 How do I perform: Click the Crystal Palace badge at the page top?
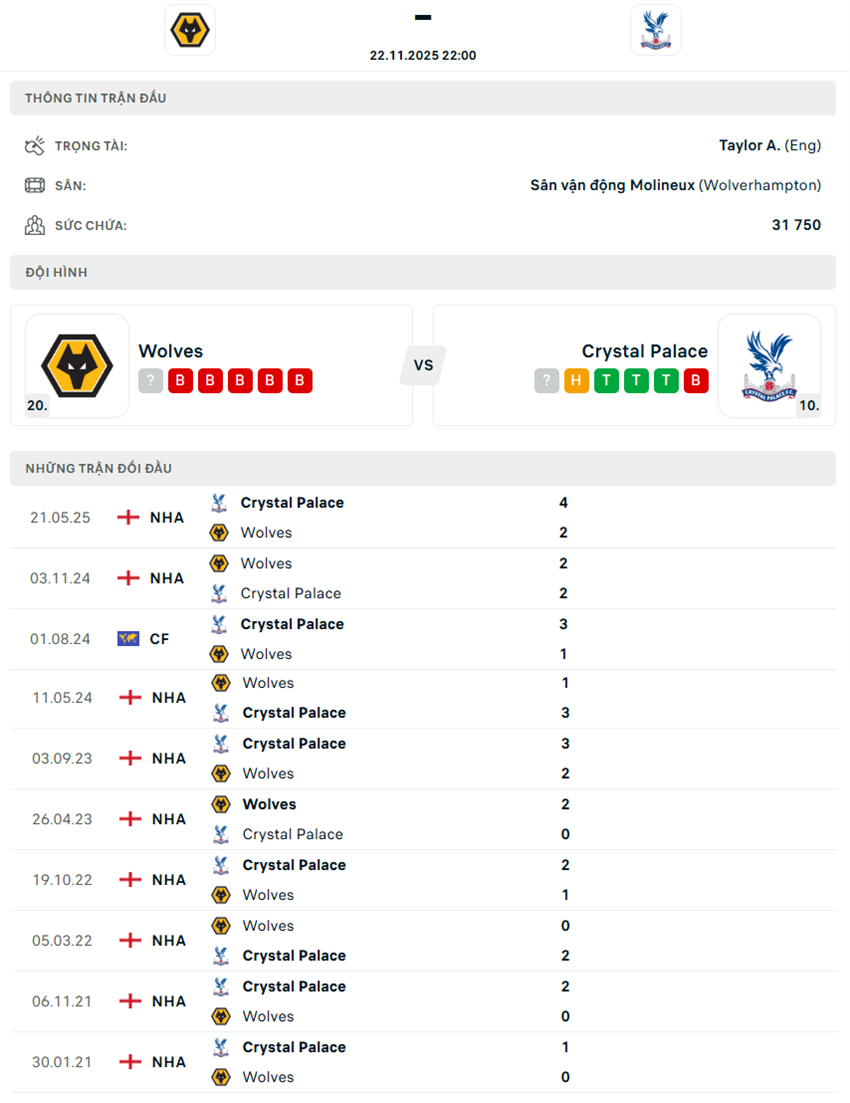coord(656,29)
